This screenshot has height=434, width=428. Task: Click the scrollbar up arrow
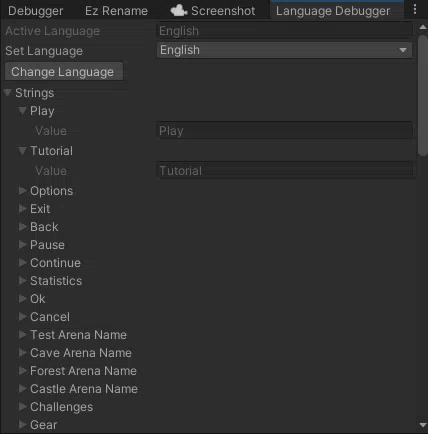coord(423,27)
